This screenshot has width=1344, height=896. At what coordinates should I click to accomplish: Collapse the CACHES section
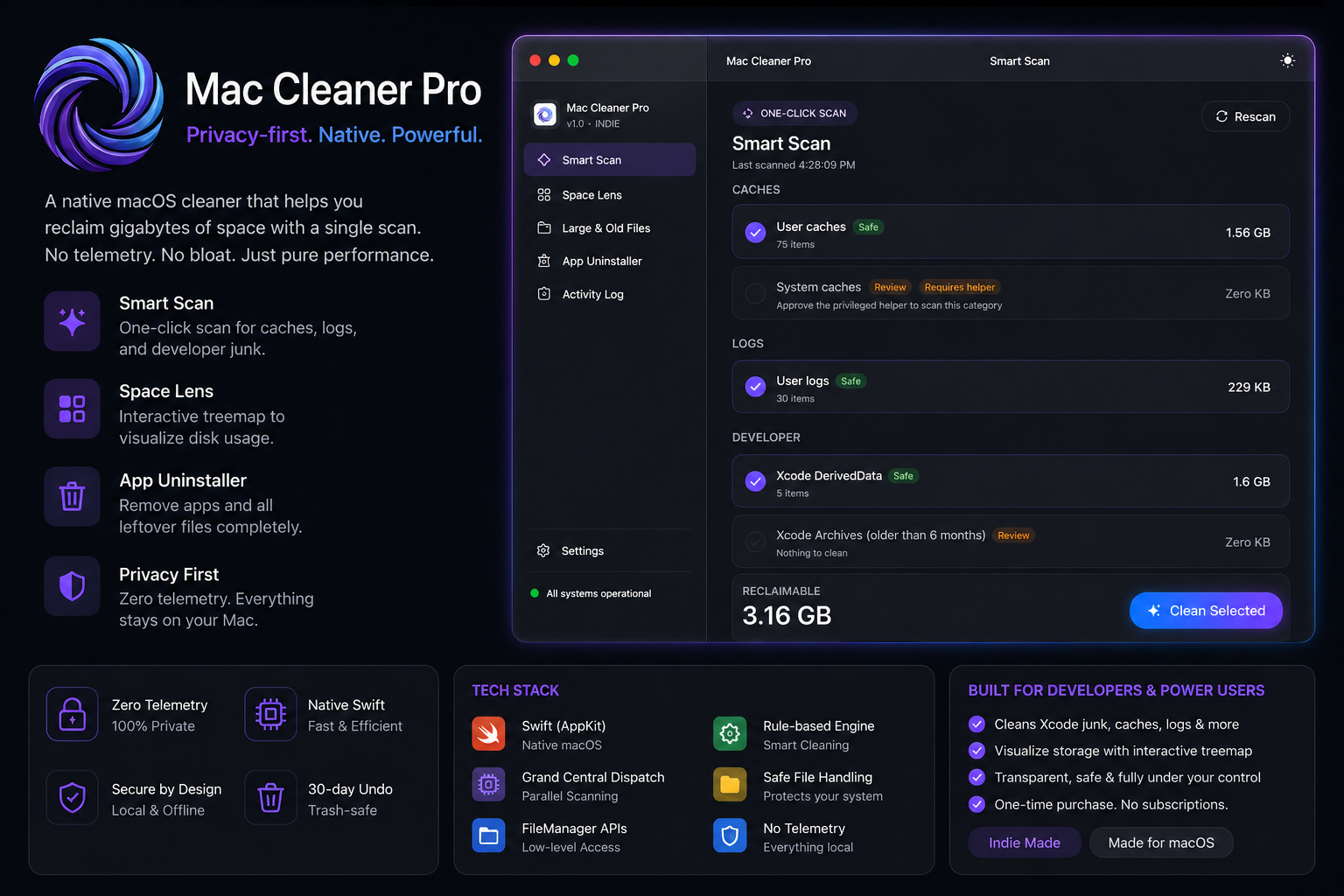pos(755,189)
